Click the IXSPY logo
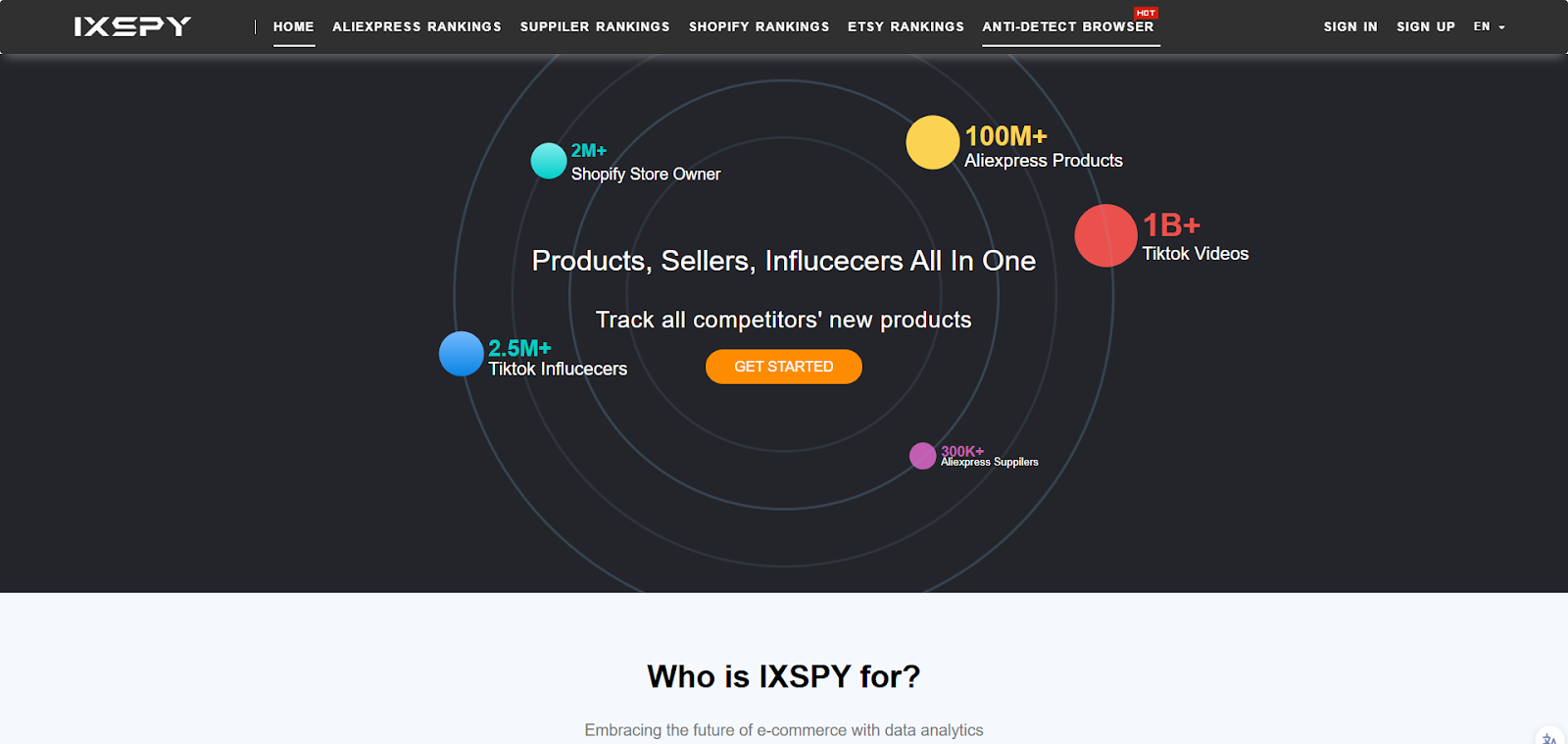Image resolution: width=1568 pixels, height=744 pixels. (132, 26)
